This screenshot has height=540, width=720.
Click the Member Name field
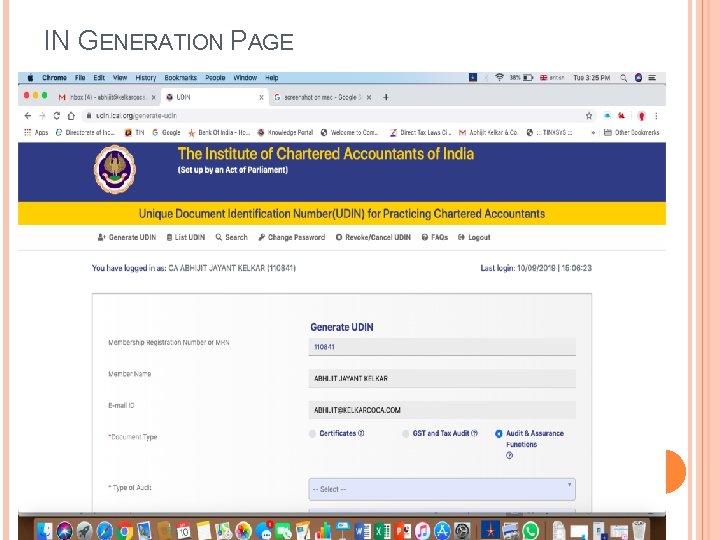pyautogui.click(x=442, y=378)
